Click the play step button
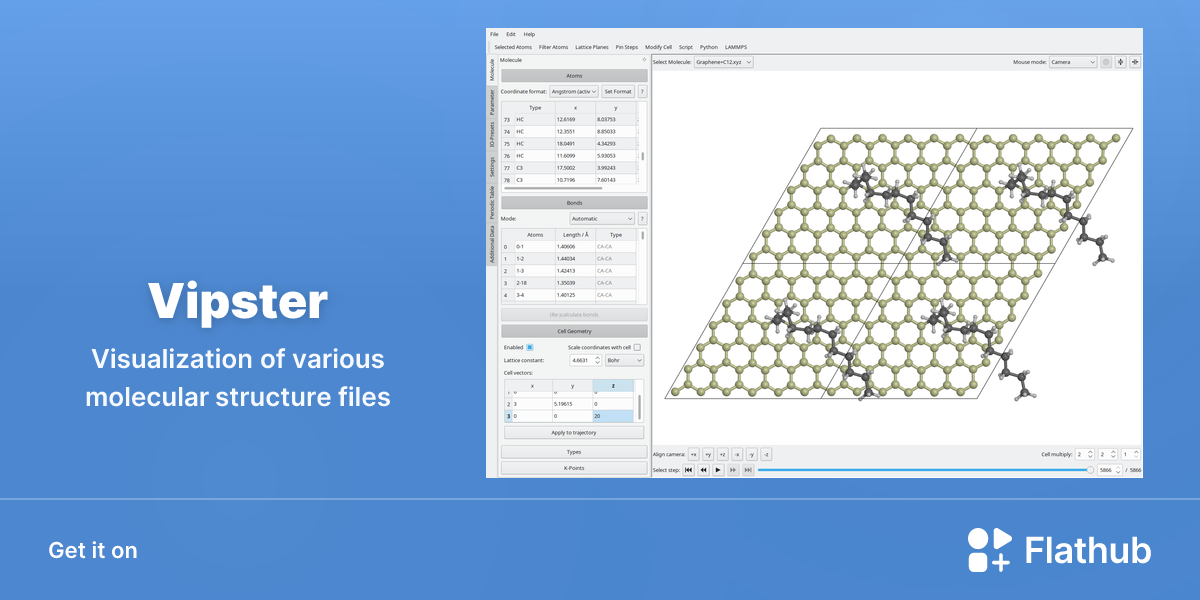Image resolution: width=1200 pixels, height=600 pixels. (x=718, y=469)
